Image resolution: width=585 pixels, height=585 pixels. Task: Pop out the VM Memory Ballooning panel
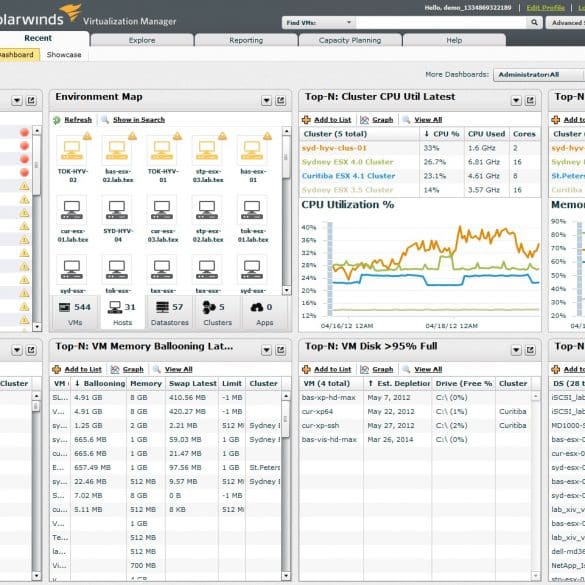(x=281, y=350)
